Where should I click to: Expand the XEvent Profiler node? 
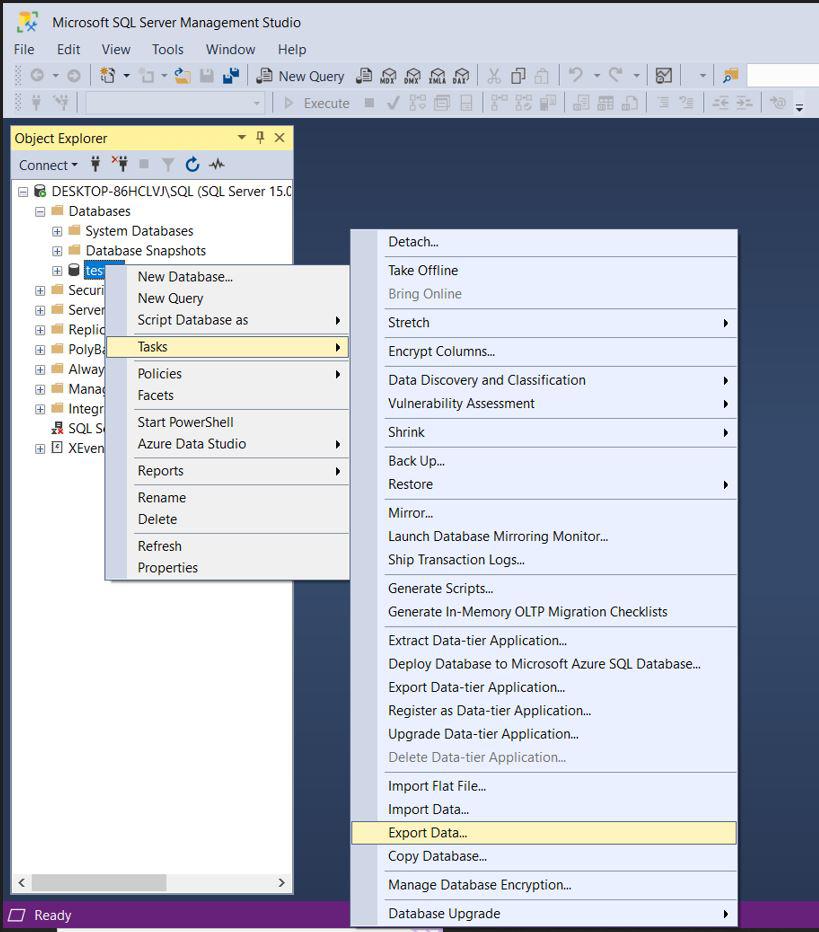pyautogui.click(x=40, y=448)
